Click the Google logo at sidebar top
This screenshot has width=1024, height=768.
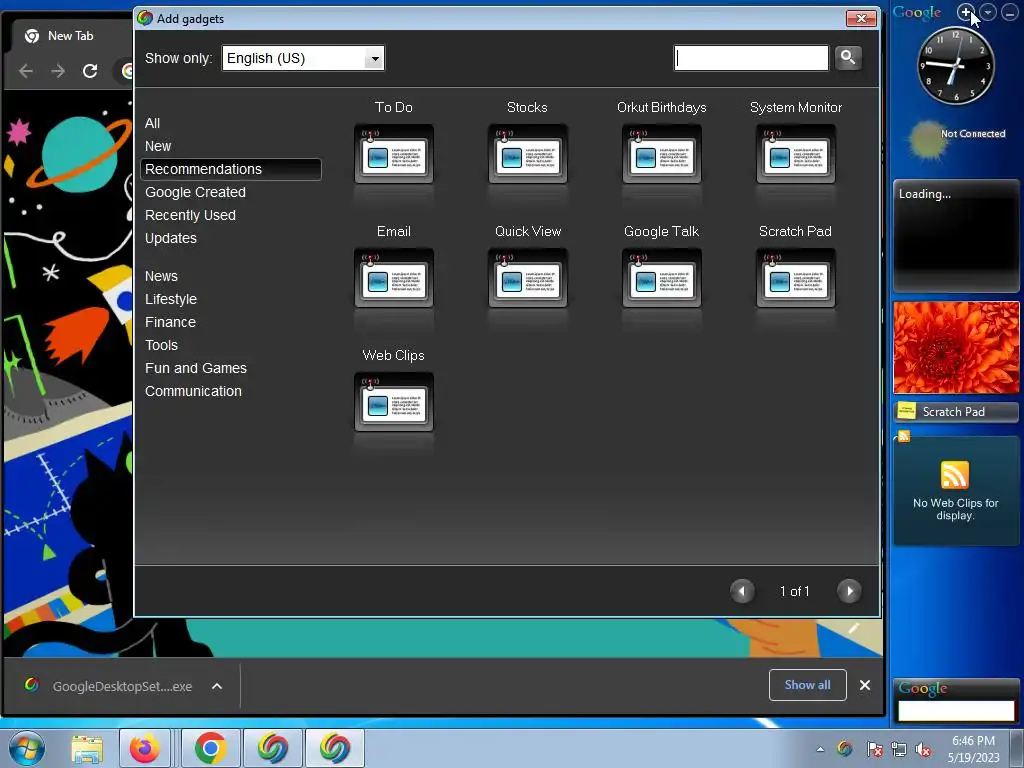tap(917, 12)
